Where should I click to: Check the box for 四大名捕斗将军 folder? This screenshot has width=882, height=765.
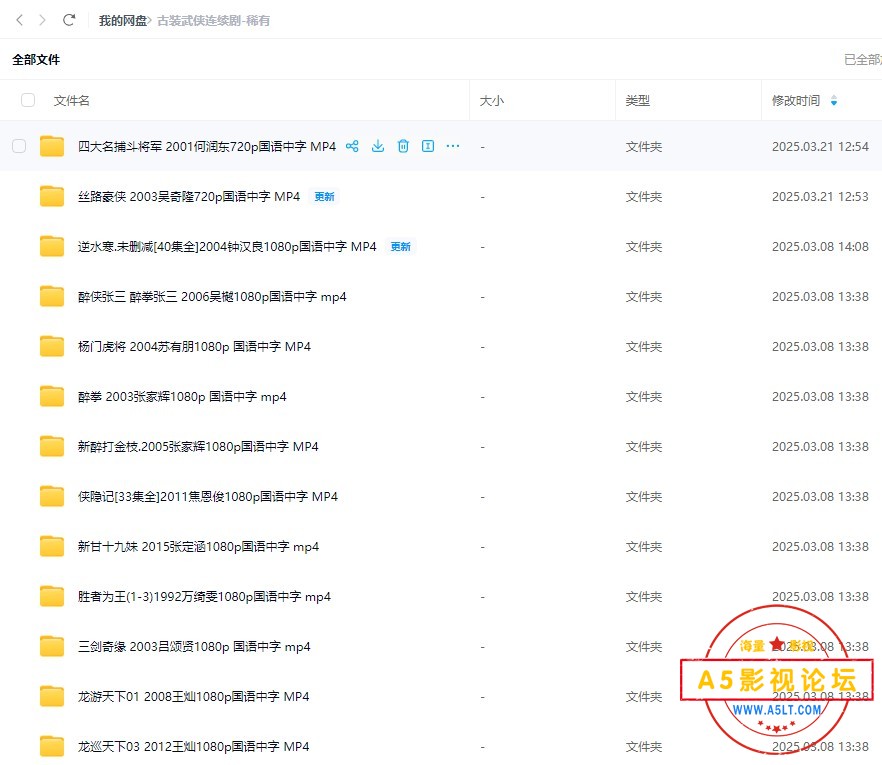19,146
